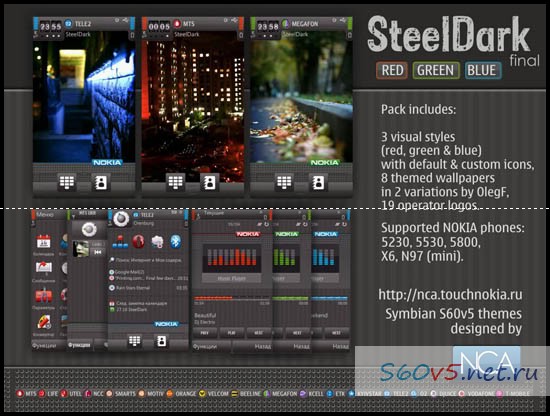This screenshot has height=416, width=550.
Task: Tap the red equalizer visualization in music player
Action: click(x=232, y=258)
